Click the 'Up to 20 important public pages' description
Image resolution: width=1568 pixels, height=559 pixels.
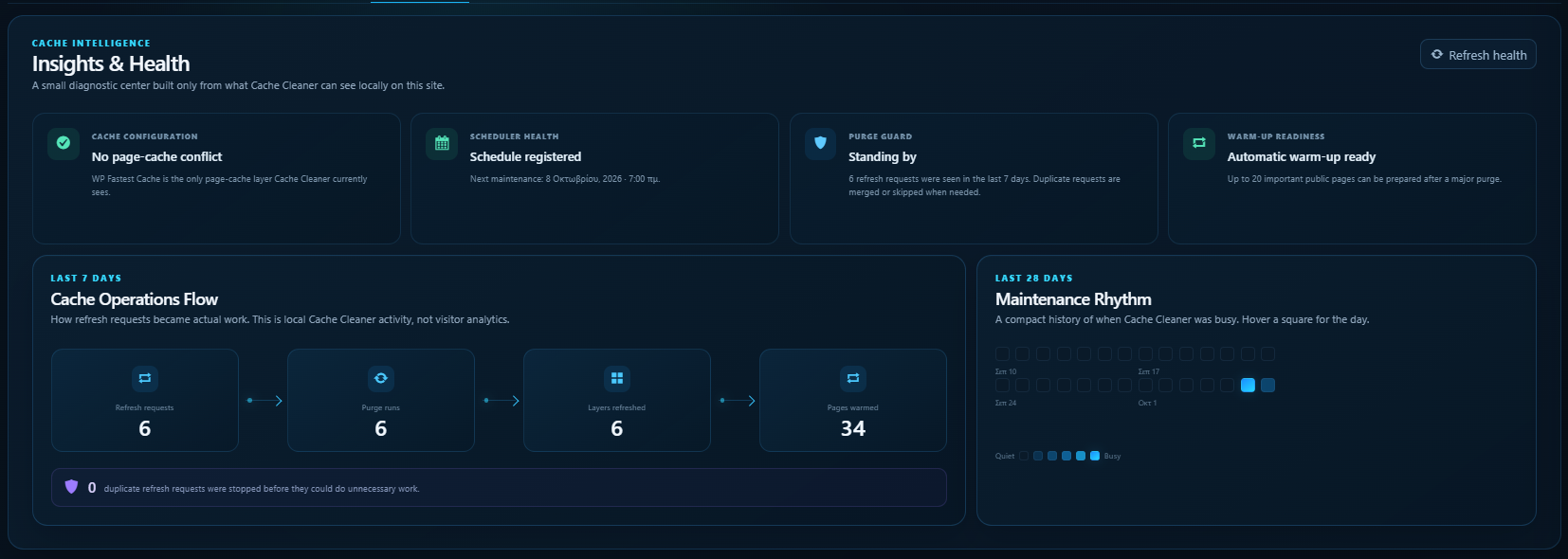(x=1364, y=179)
